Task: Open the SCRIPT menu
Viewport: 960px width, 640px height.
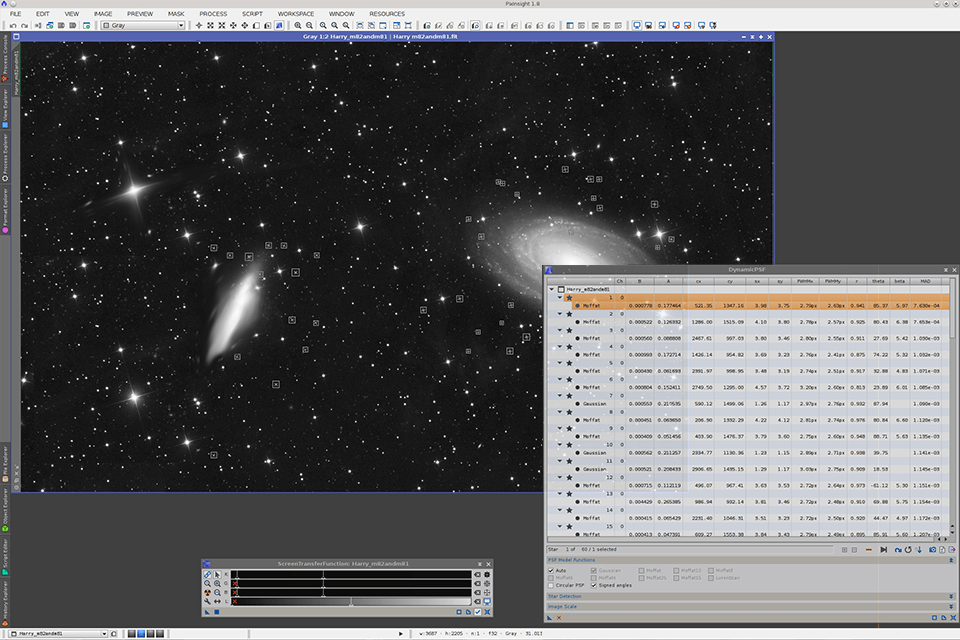Action: point(252,13)
